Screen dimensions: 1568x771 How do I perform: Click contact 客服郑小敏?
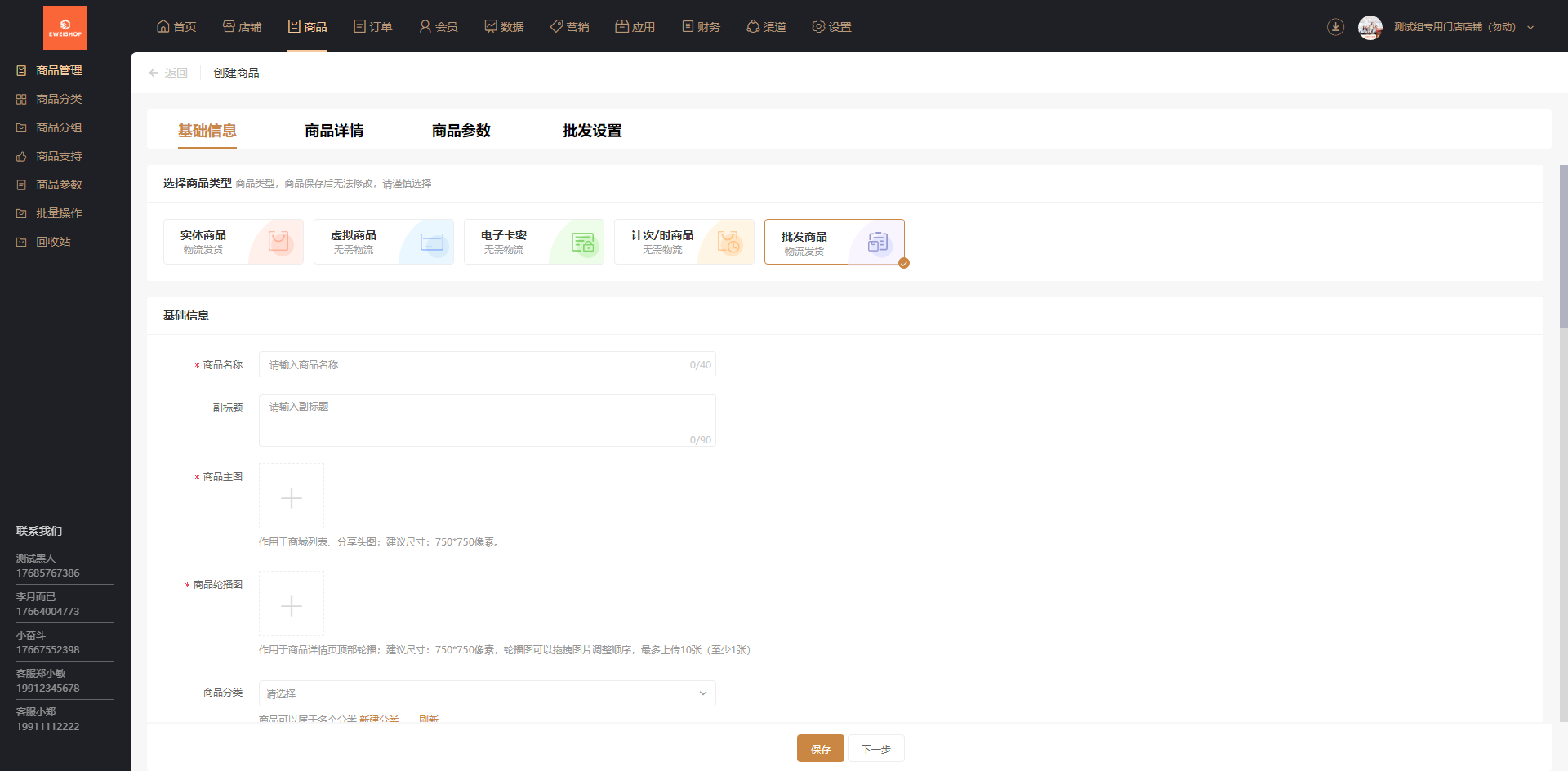click(41, 674)
